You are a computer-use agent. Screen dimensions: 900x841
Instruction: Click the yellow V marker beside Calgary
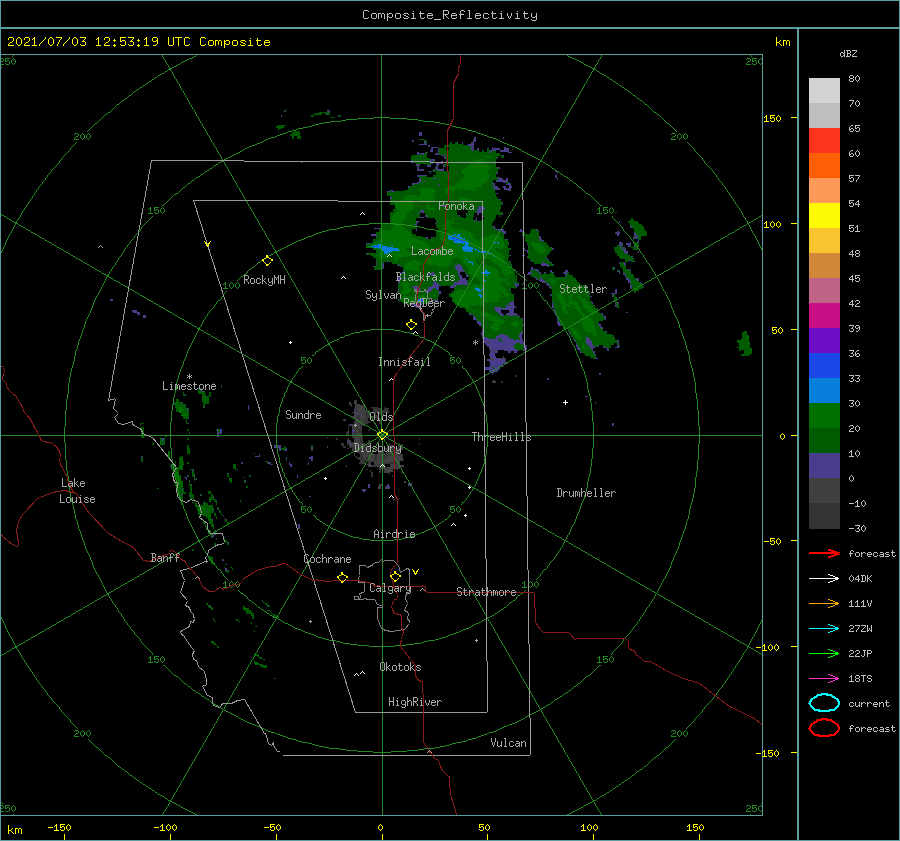pyautogui.click(x=416, y=572)
